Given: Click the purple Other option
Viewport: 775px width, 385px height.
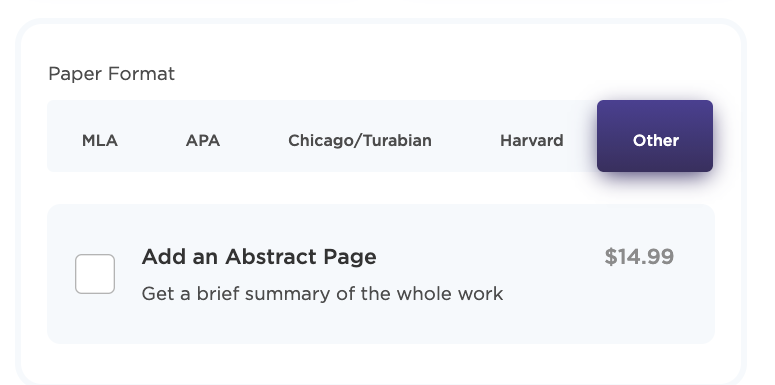Looking at the screenshot, I should coord(655,136).
